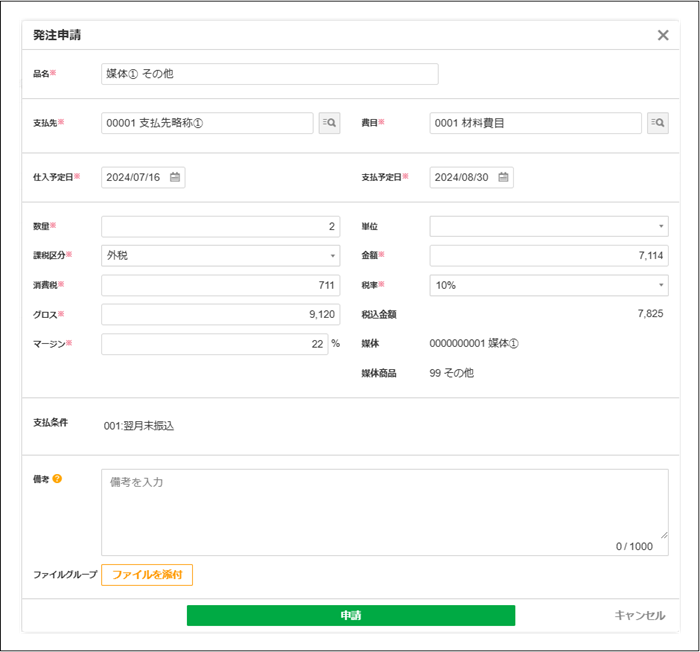Click the search icon next to 支払先 field
Screen dimensions: 700x652
[329, 123]
